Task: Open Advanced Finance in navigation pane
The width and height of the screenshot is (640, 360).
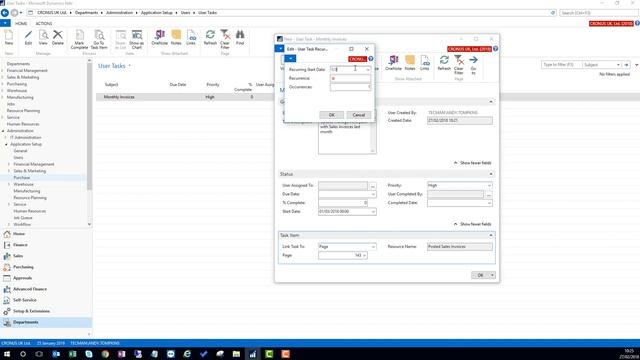Action: coord(30,289)
